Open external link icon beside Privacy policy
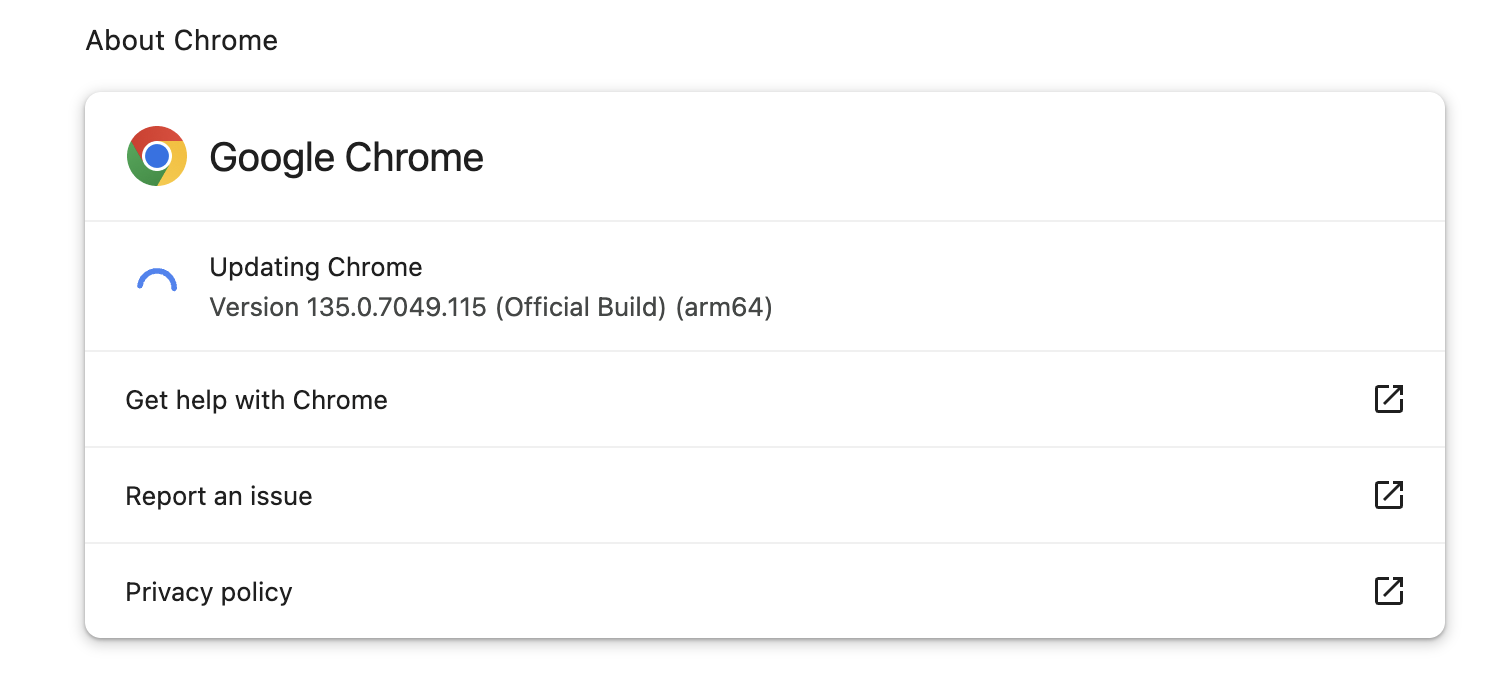The image size is (1494, 682). (x=1389, y=591)
